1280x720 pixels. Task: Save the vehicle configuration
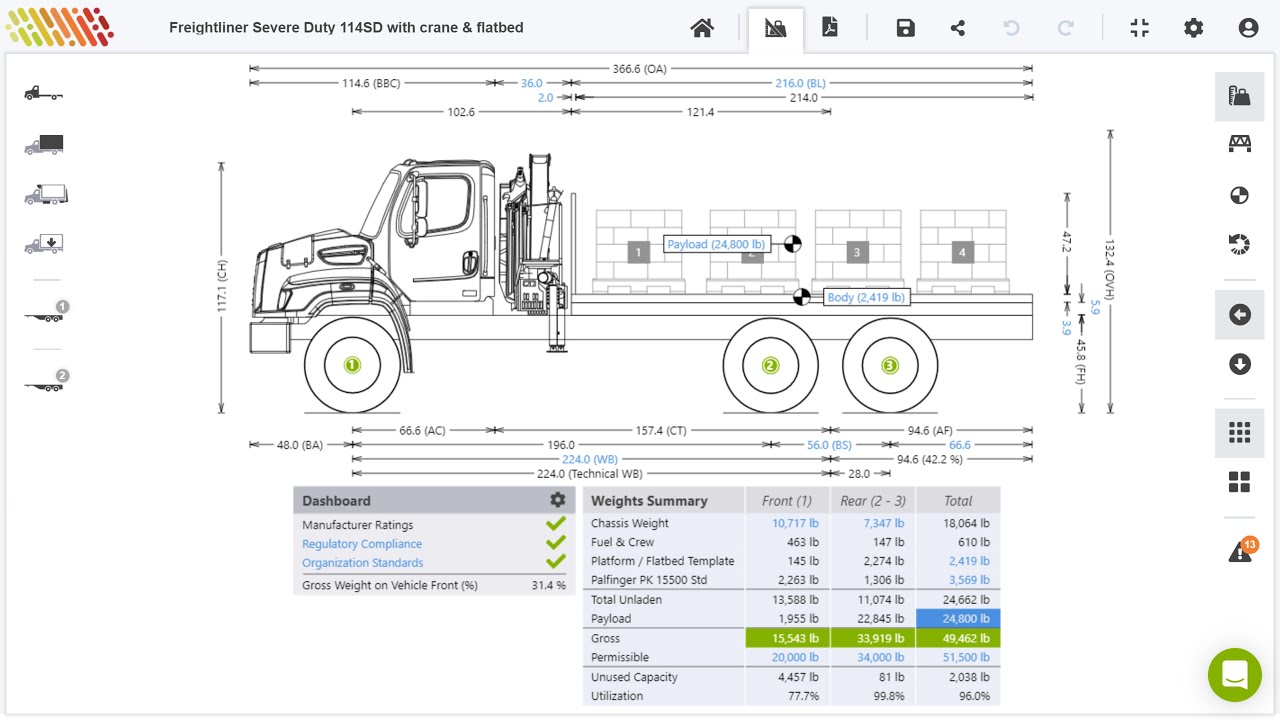tap(906, 28)
